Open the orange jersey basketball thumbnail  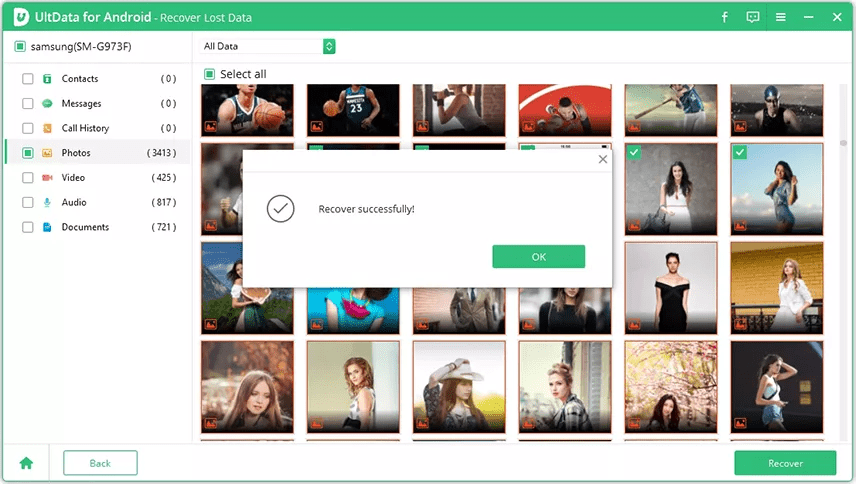565,110
